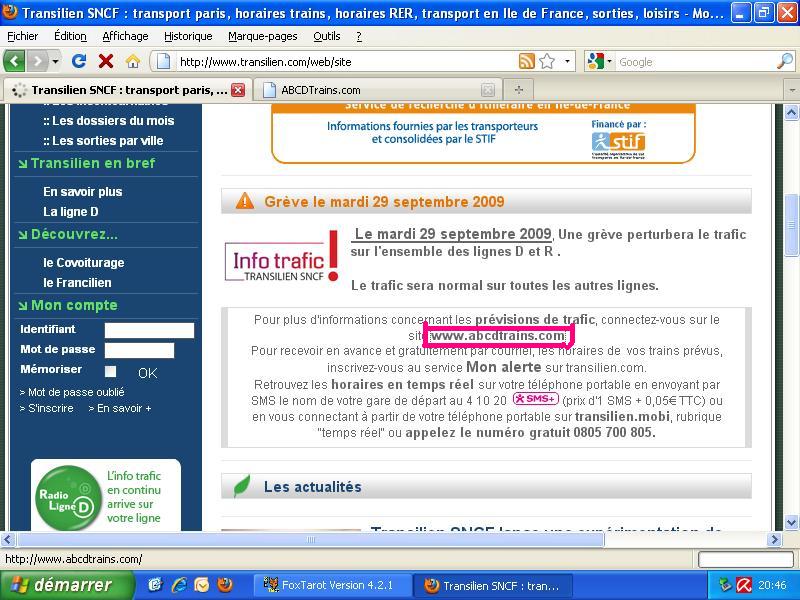Viewport: 800px width, 600px height.
Task: Bookmark this page with the star
Action: pos(547,61)
